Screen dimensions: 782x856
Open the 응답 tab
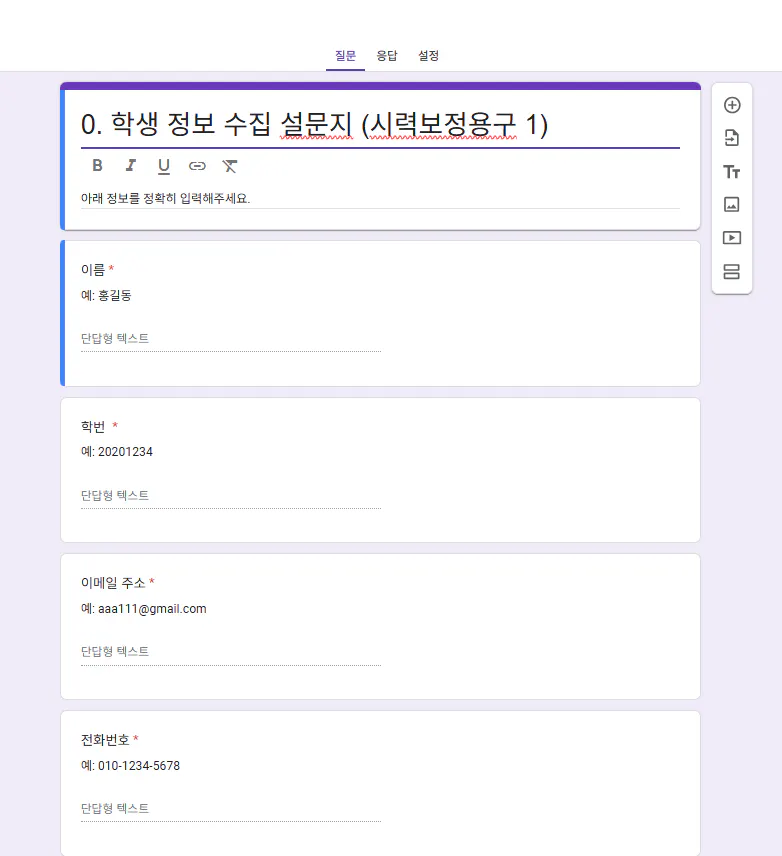click(x=387, y=56)
